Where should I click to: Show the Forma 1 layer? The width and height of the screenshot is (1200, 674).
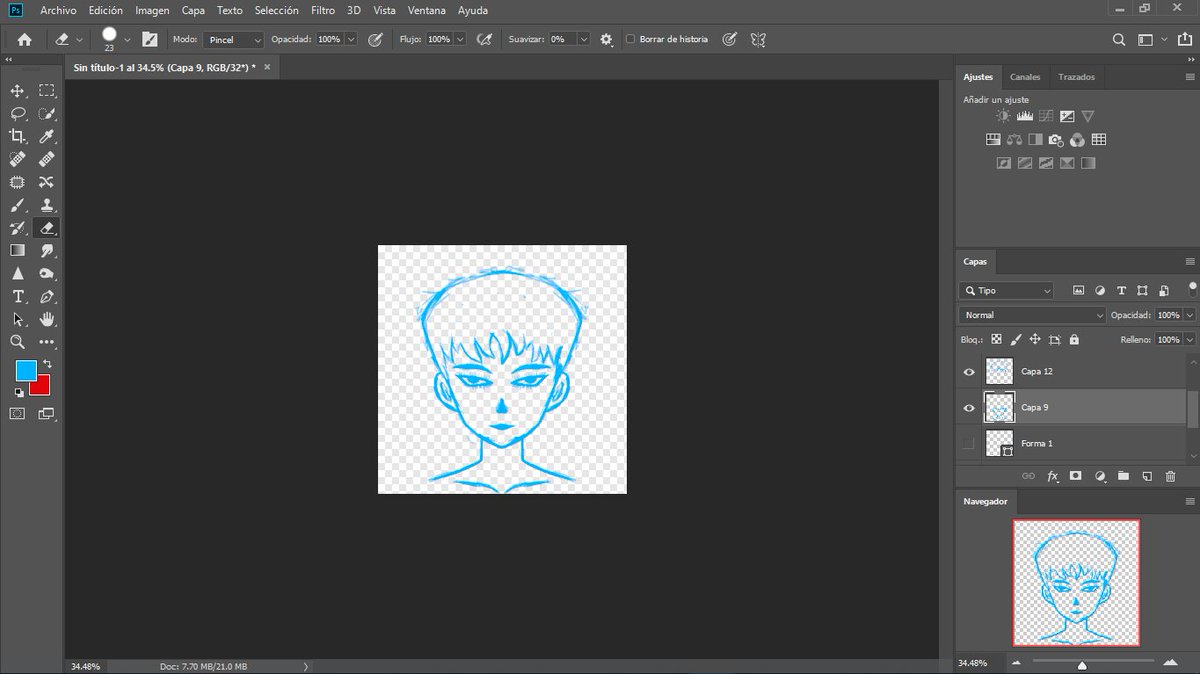tap(968, 443)
